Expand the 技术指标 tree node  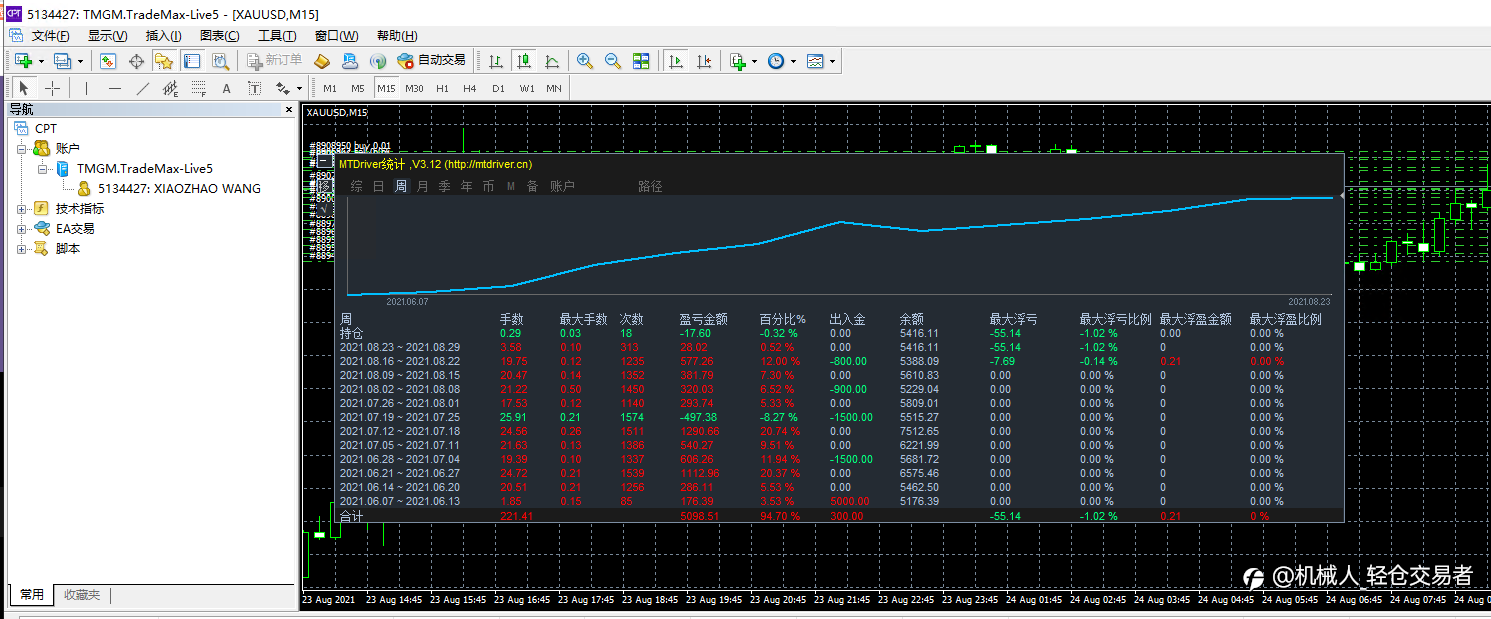[22, 209]
